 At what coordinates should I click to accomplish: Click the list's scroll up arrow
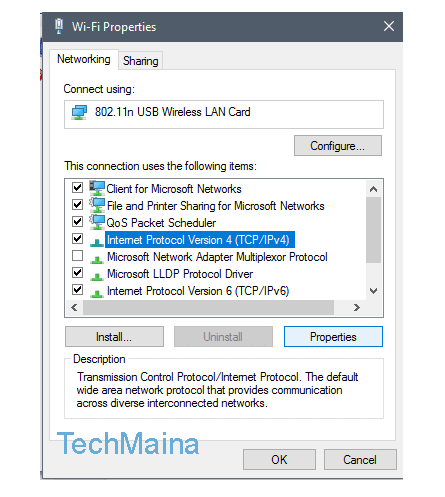(x=373, y=189)
